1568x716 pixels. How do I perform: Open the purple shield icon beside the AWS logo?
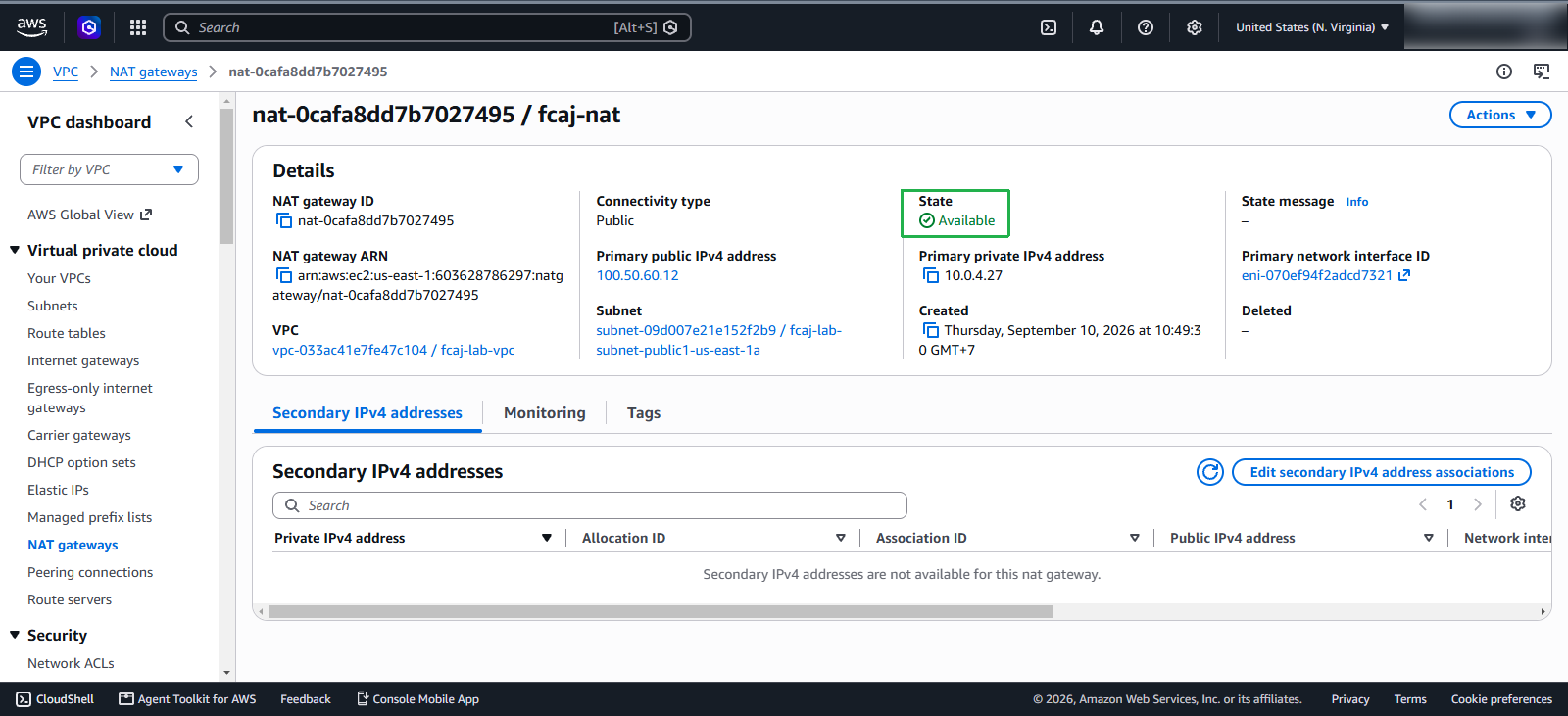pyautogui.click(x=89, y=27)
